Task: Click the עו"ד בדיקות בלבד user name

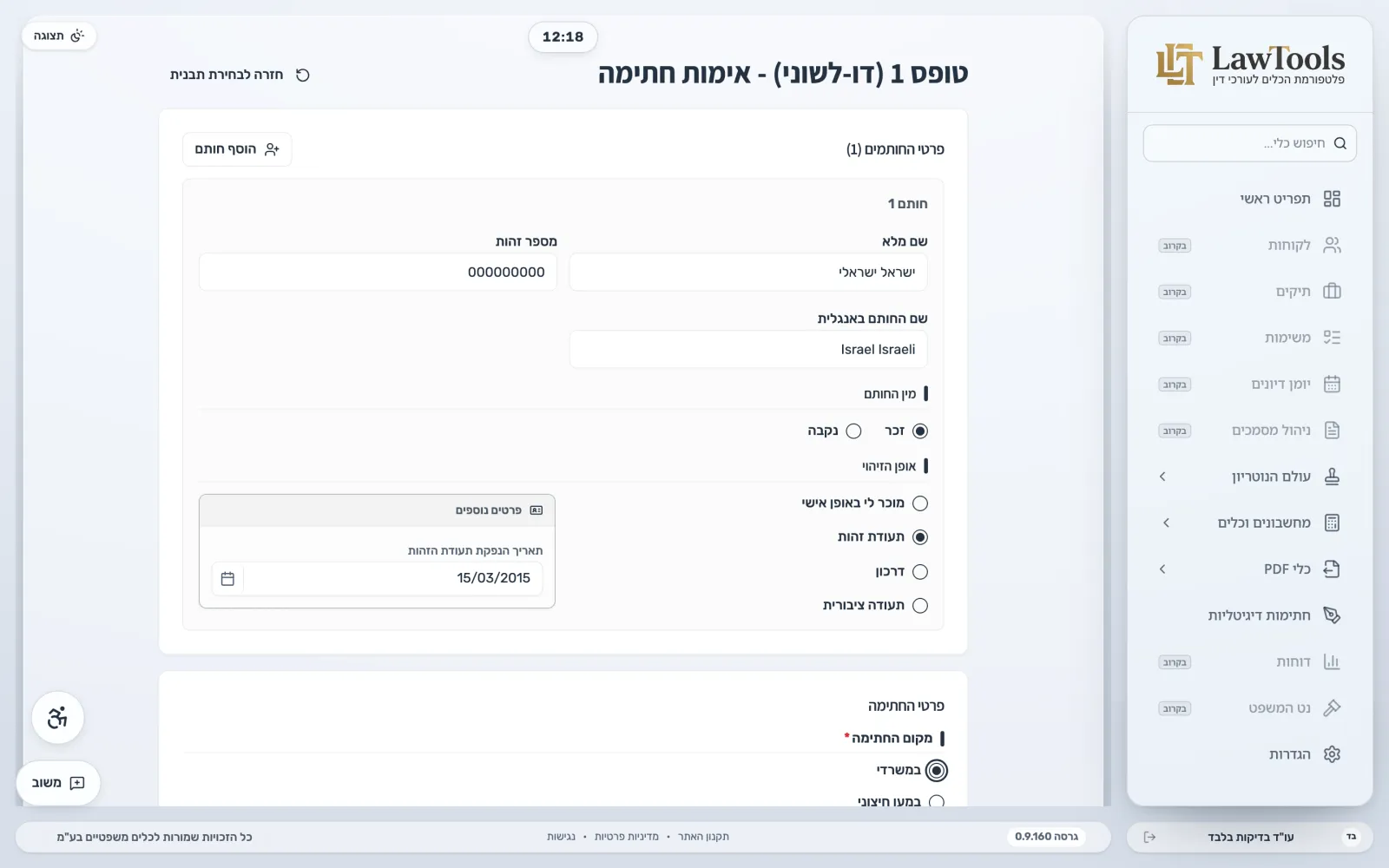Action: [x=1250, y=837]
